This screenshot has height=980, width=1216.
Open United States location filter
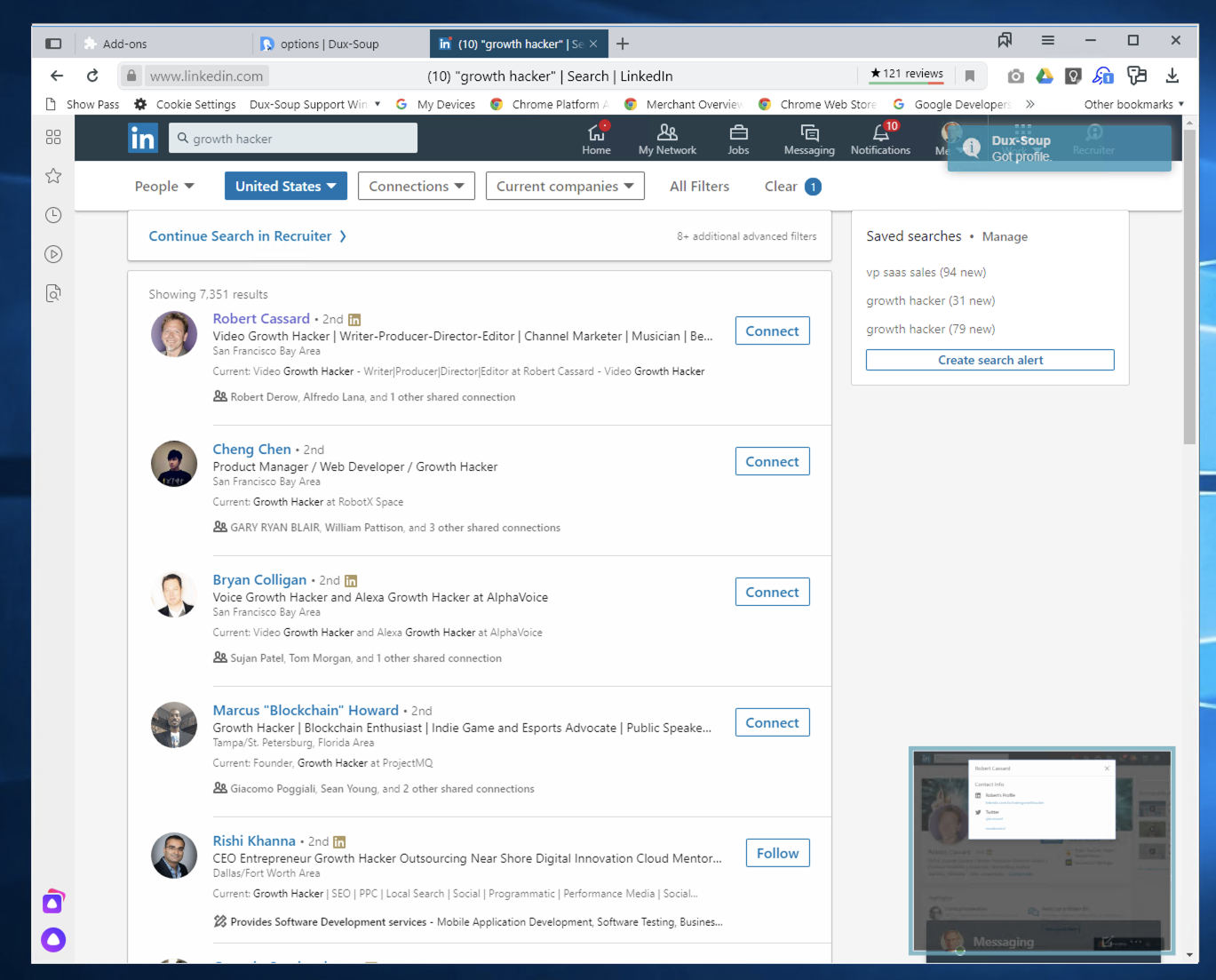point(285,186)
